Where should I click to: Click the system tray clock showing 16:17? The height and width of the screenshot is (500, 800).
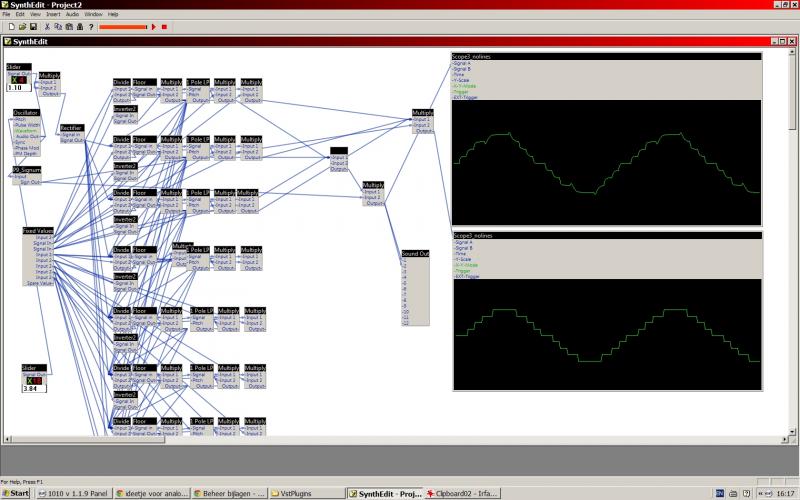(786, 493)
